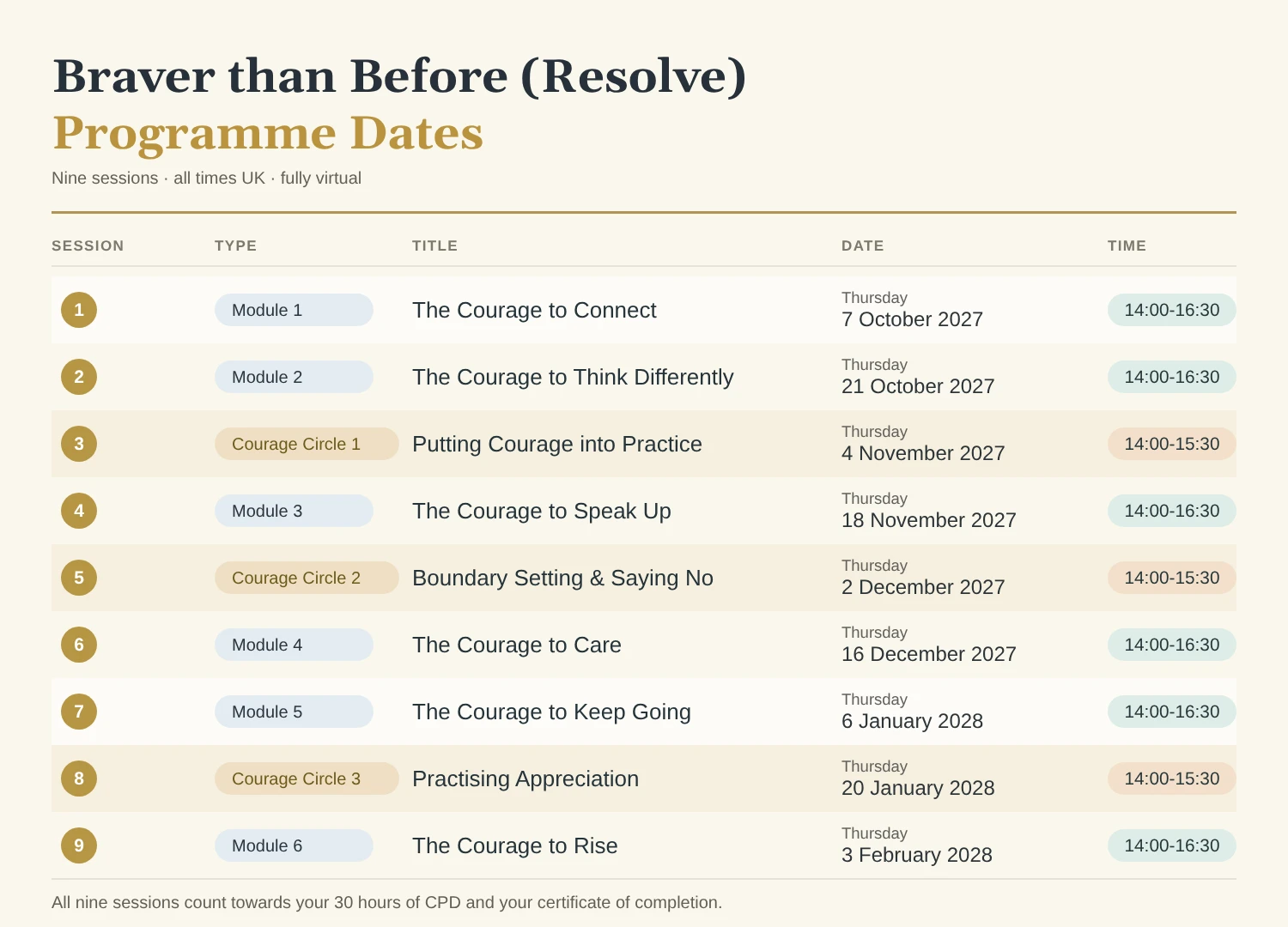Select the Module 2 type pill
1288x927 pixels.
click(294, 377)
